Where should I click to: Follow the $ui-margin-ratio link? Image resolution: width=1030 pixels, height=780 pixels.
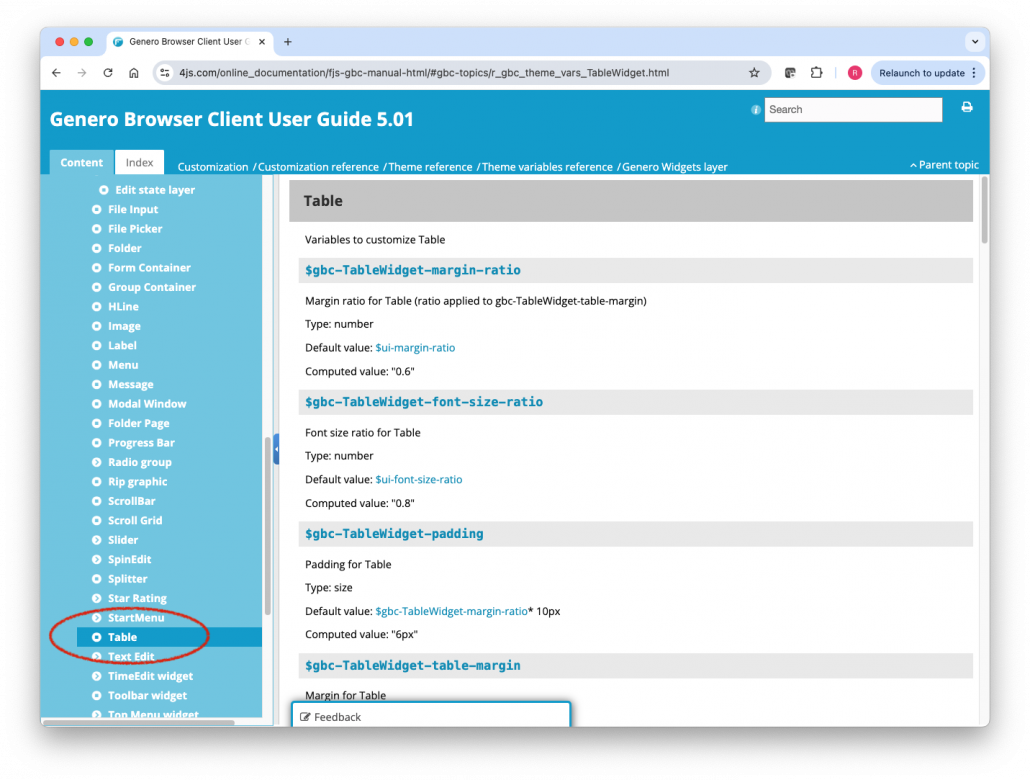click(x=415, y=348)
